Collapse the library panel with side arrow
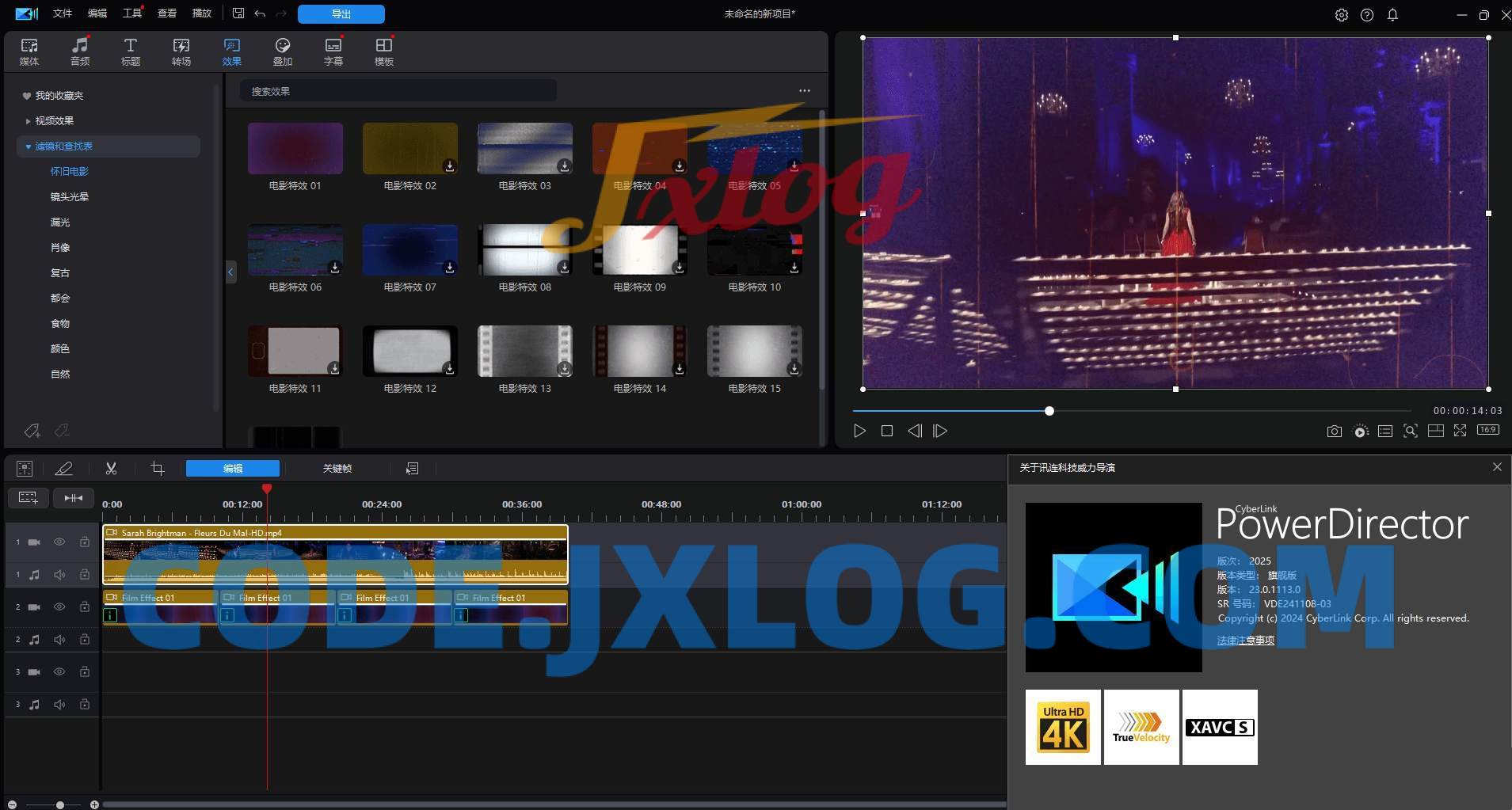This screenshot has width=1512, height=810. [x=230, y=272]
